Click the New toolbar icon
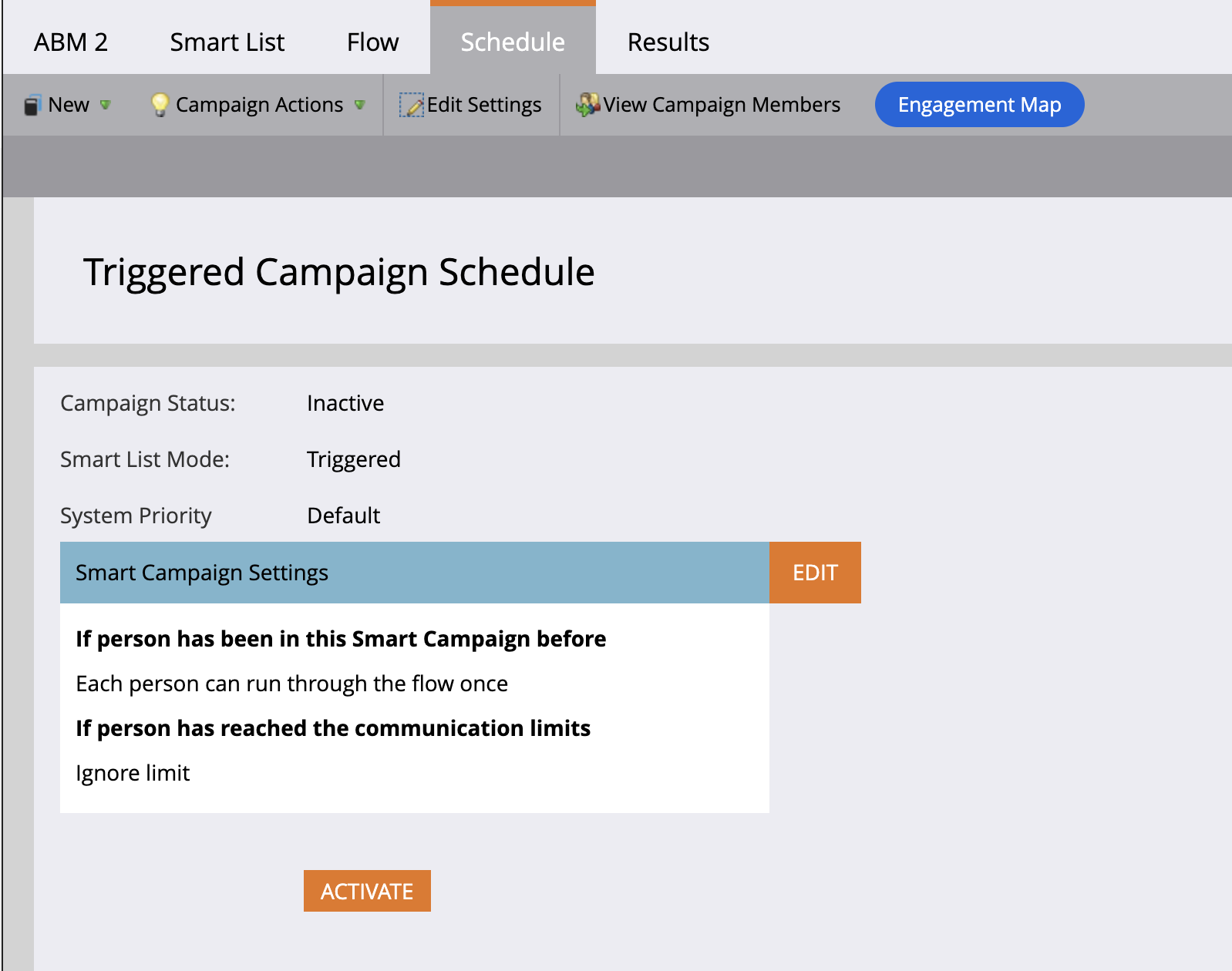The width and height of the screenshot is (1232, 971). (x=32, y=105)
